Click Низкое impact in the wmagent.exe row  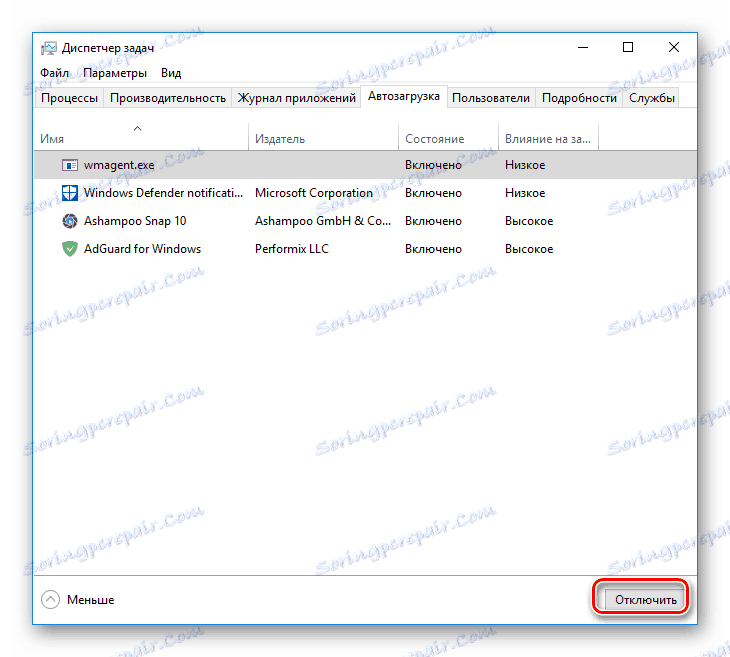[x=525, y=165]
